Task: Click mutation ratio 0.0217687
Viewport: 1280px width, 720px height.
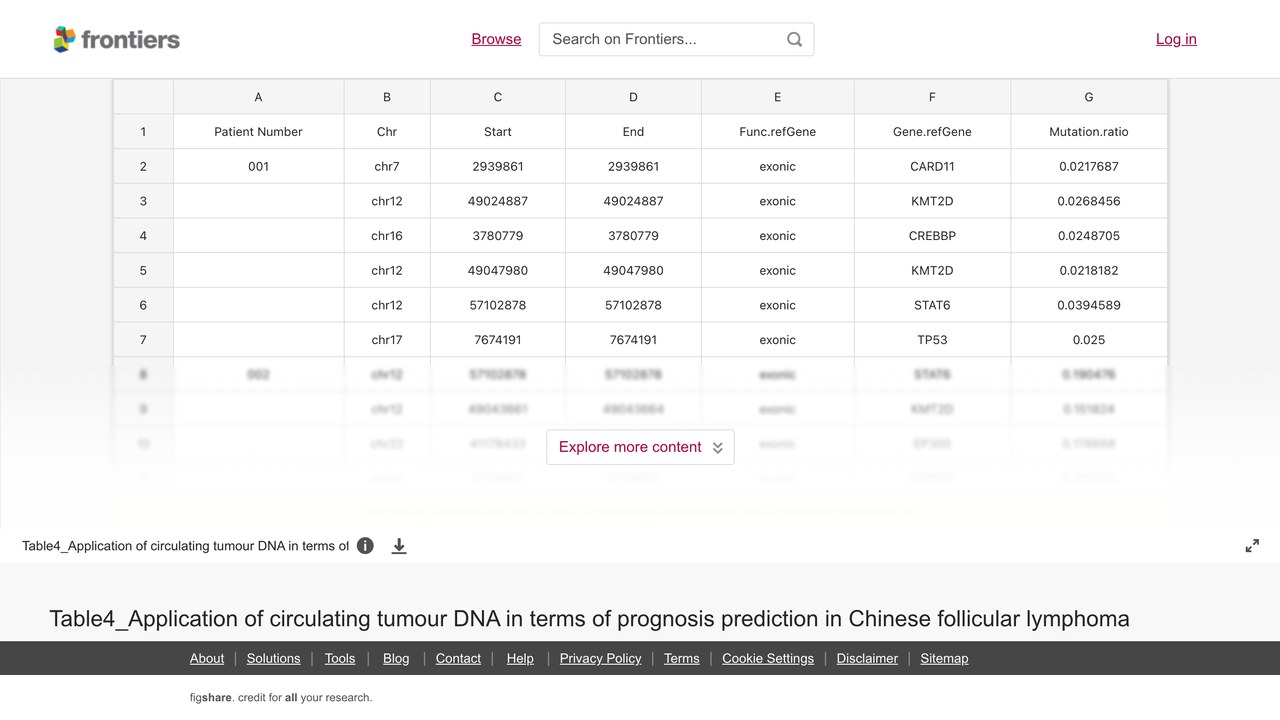Action: pos(1089,167)
